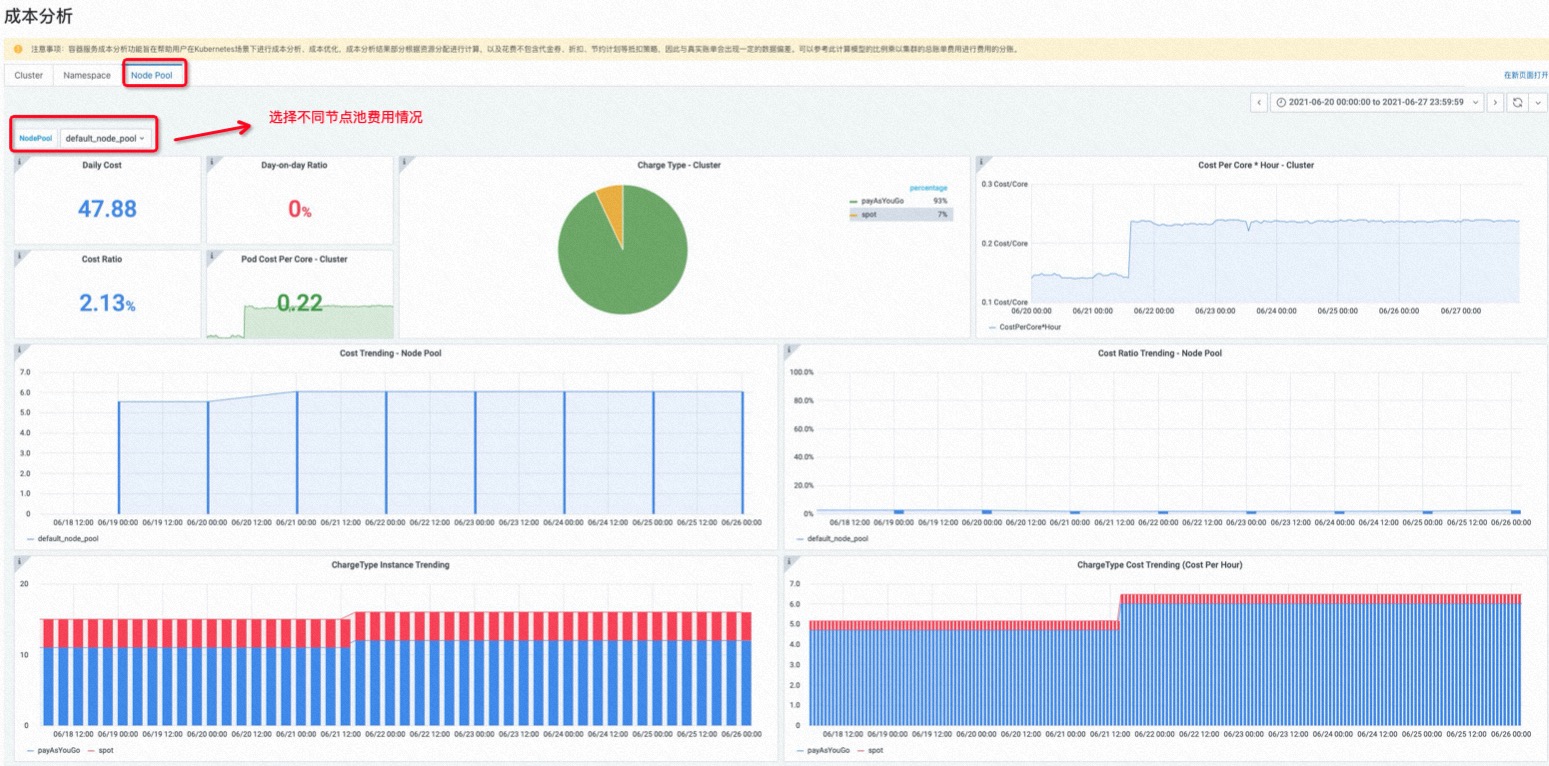
Task: Click info icon on Cost Trending - Node Pool panel
Action: pyautogui.click(x=20, y=350)
